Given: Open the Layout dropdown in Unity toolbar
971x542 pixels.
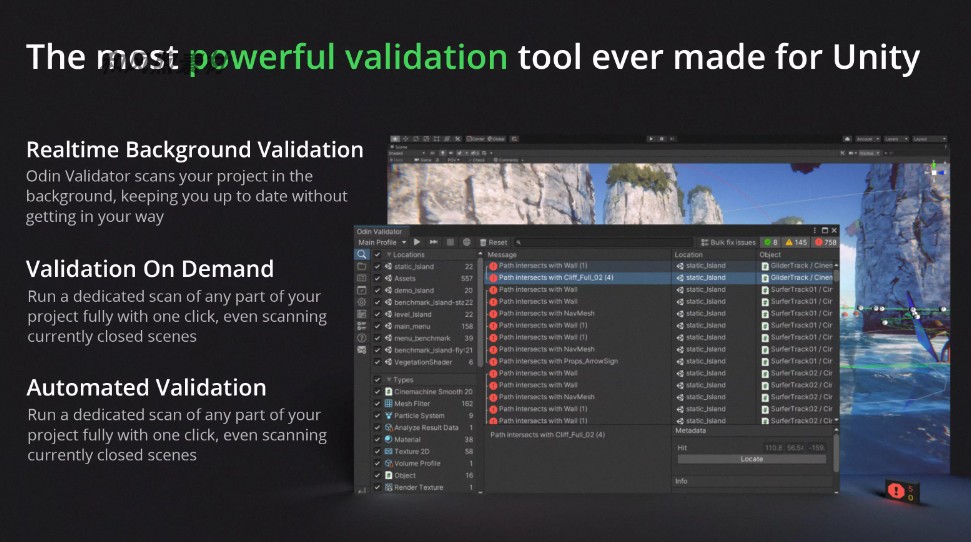Looking at the screenshot, I should 929,139.
